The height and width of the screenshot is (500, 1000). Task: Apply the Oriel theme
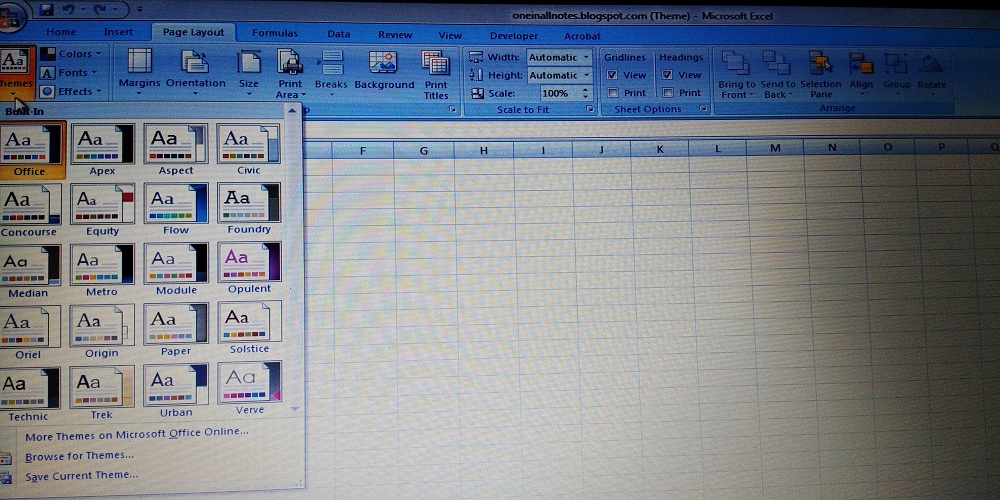pyautogui.click(x=30, y=332)
